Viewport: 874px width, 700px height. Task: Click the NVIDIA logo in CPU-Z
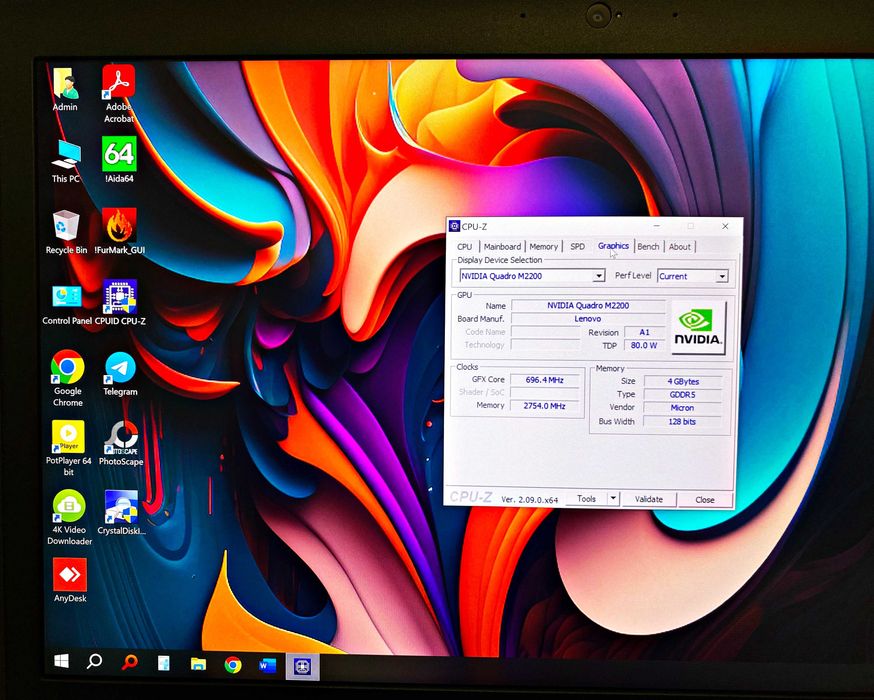698,328
